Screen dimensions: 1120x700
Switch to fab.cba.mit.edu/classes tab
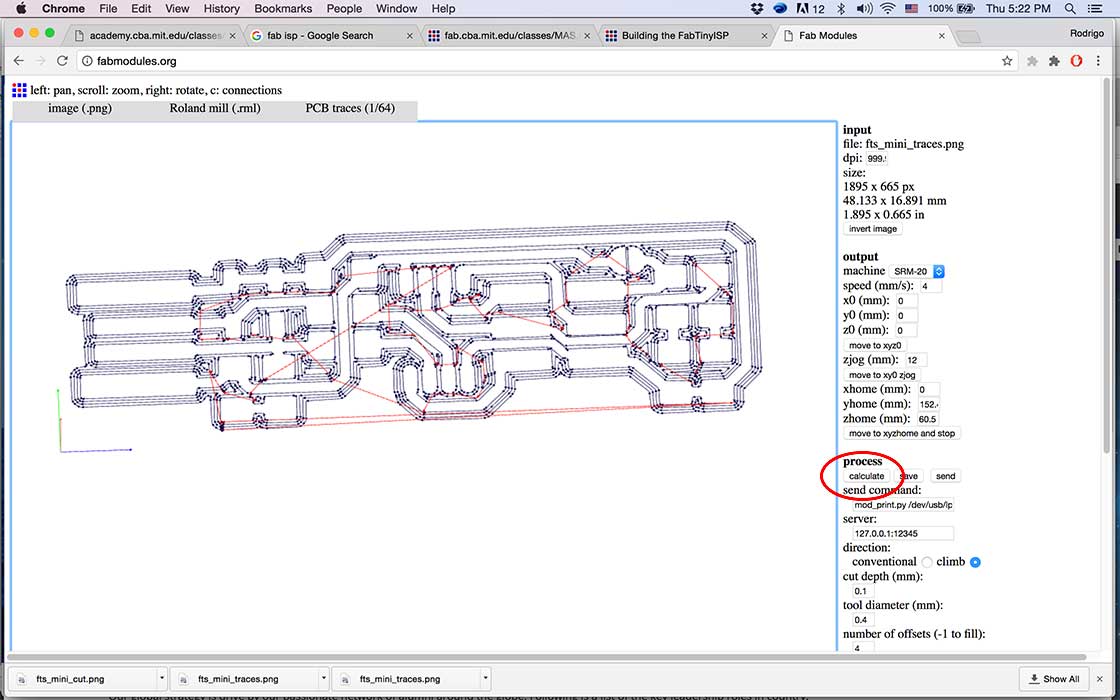click(509, 36)
